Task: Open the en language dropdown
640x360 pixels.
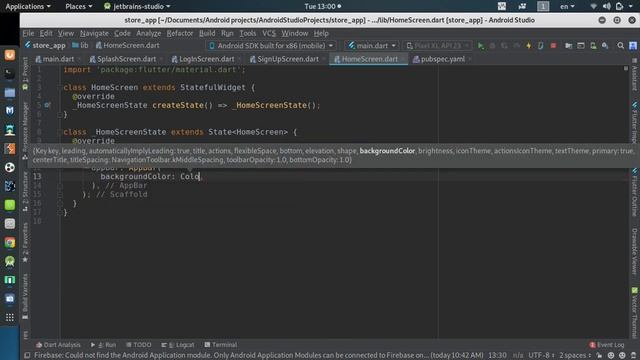Action: pyautogui.click(x=567, y=6)
